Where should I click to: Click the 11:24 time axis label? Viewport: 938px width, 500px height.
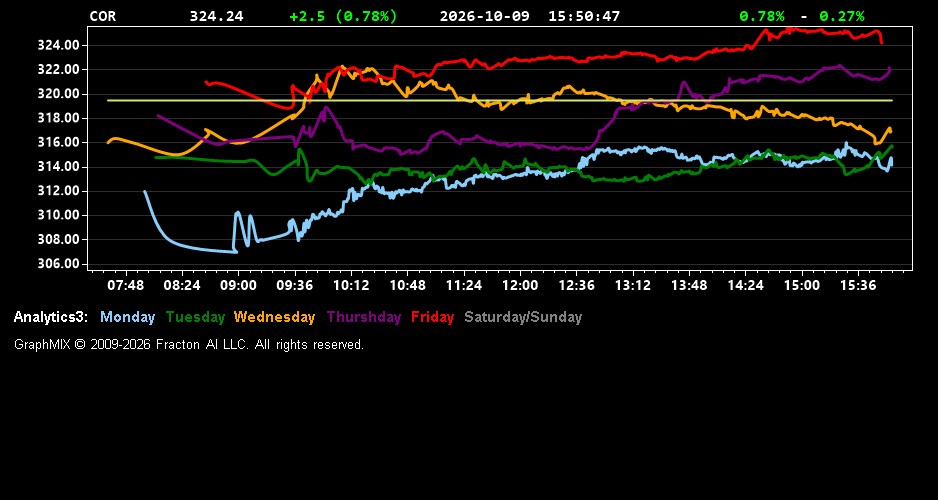click(464, 286)
